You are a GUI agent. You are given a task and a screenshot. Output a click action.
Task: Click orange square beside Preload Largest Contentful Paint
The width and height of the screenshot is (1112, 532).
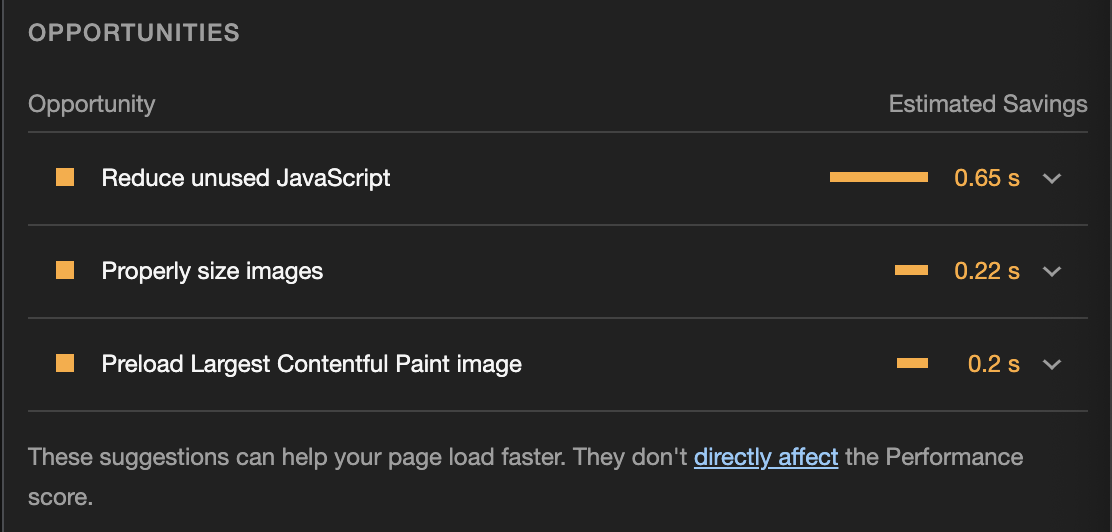click(65, 364)
